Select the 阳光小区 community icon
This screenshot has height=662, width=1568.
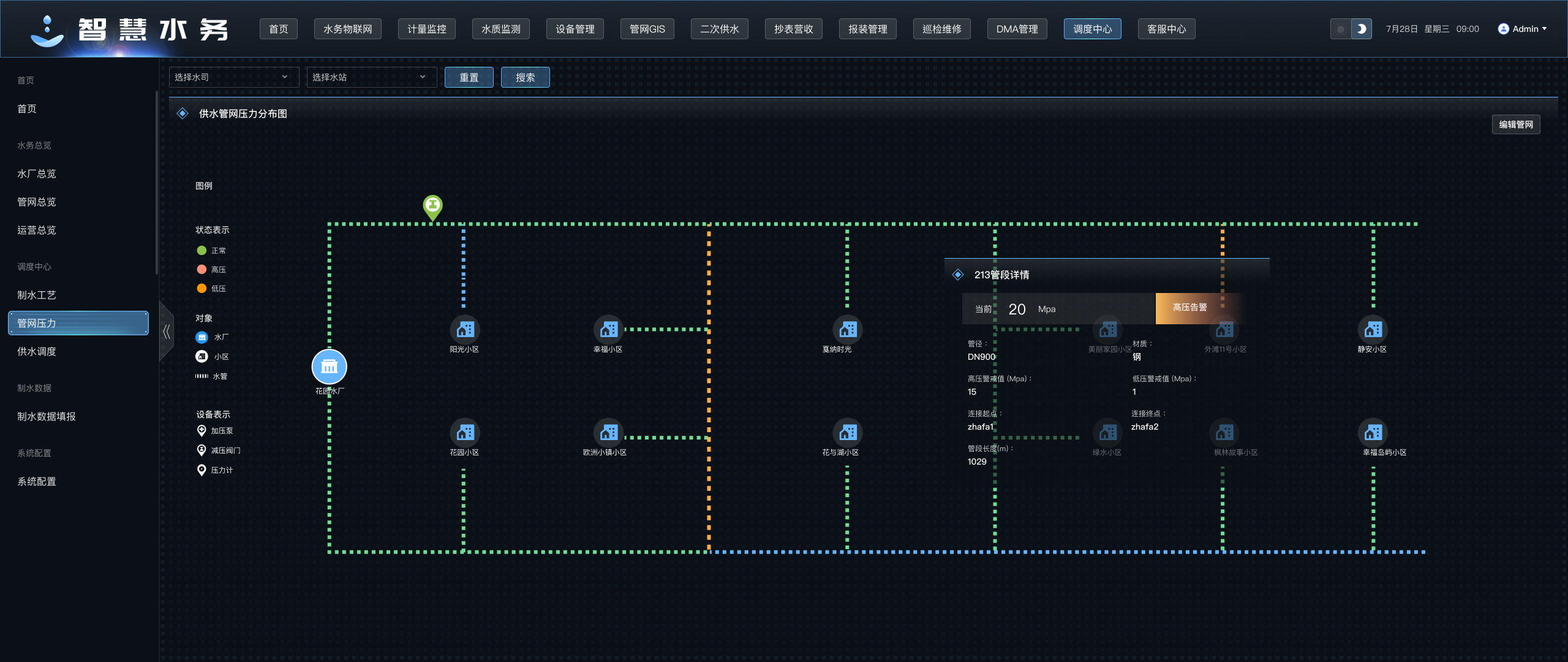click(465, 330)
